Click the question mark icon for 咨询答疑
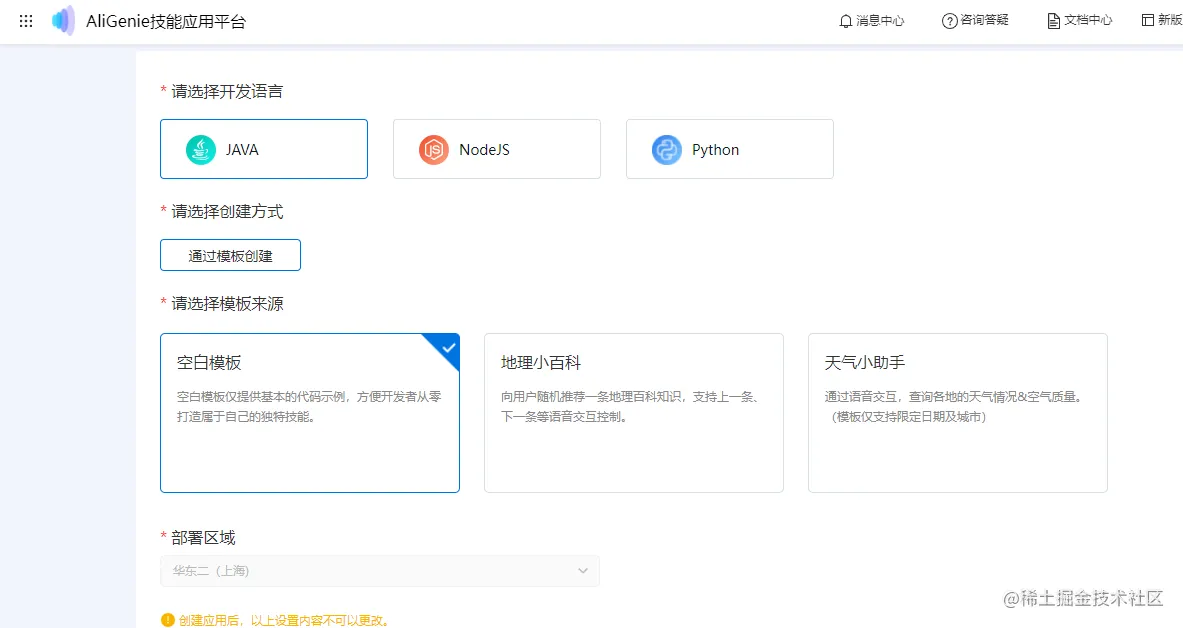The height and width of the screenshot is (628, 1183). 949,21
